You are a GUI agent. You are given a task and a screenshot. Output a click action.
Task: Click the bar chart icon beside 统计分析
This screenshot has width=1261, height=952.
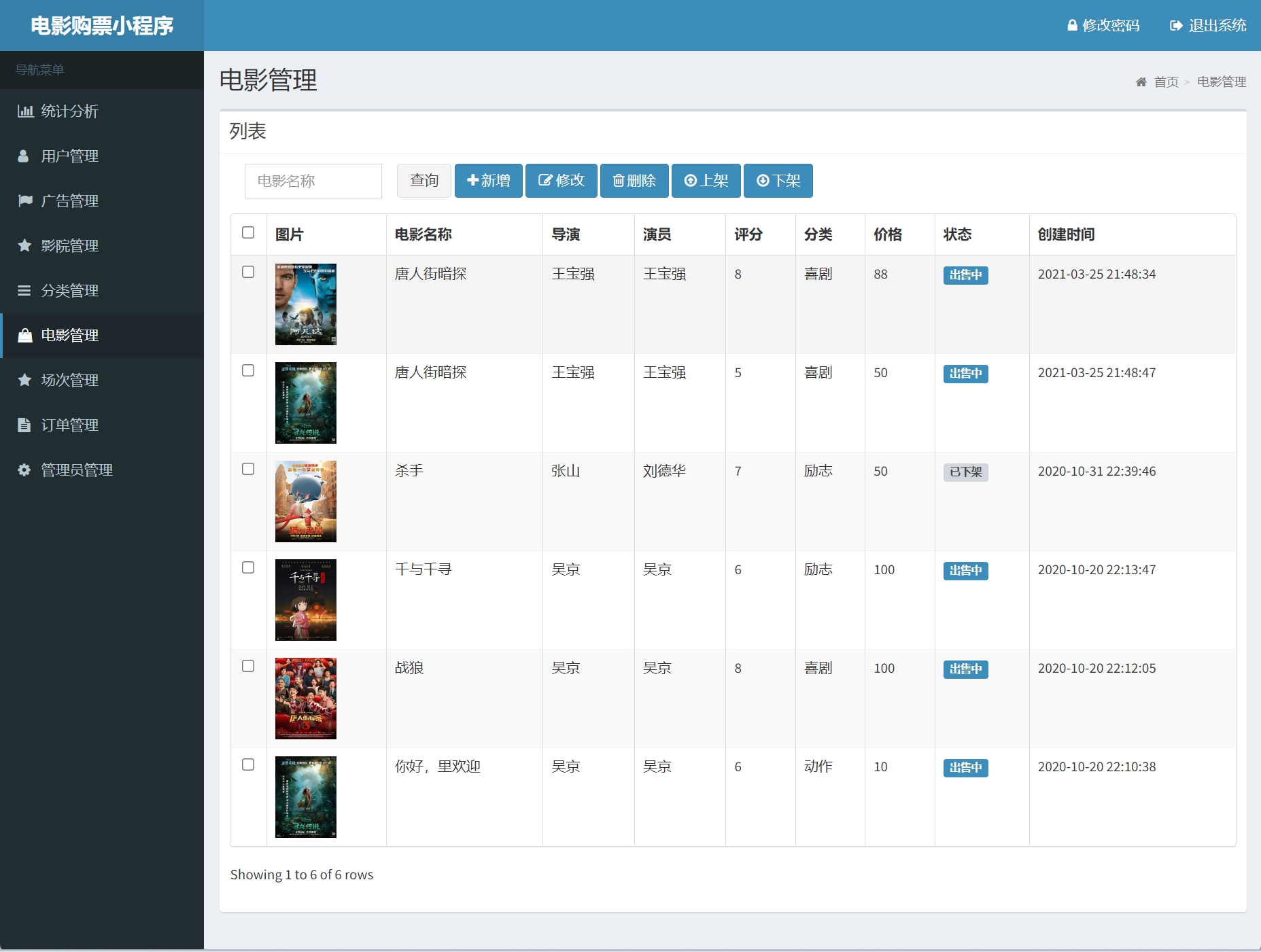25,111
